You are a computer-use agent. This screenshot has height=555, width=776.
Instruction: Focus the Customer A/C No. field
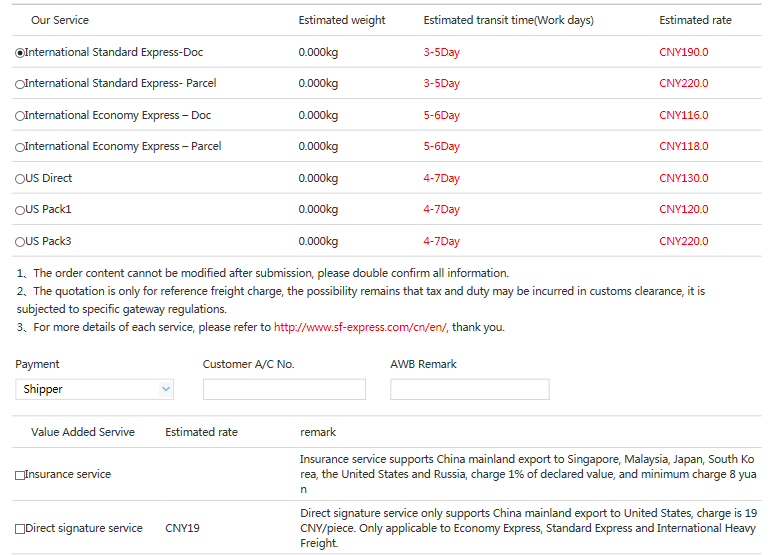[284, 389]
